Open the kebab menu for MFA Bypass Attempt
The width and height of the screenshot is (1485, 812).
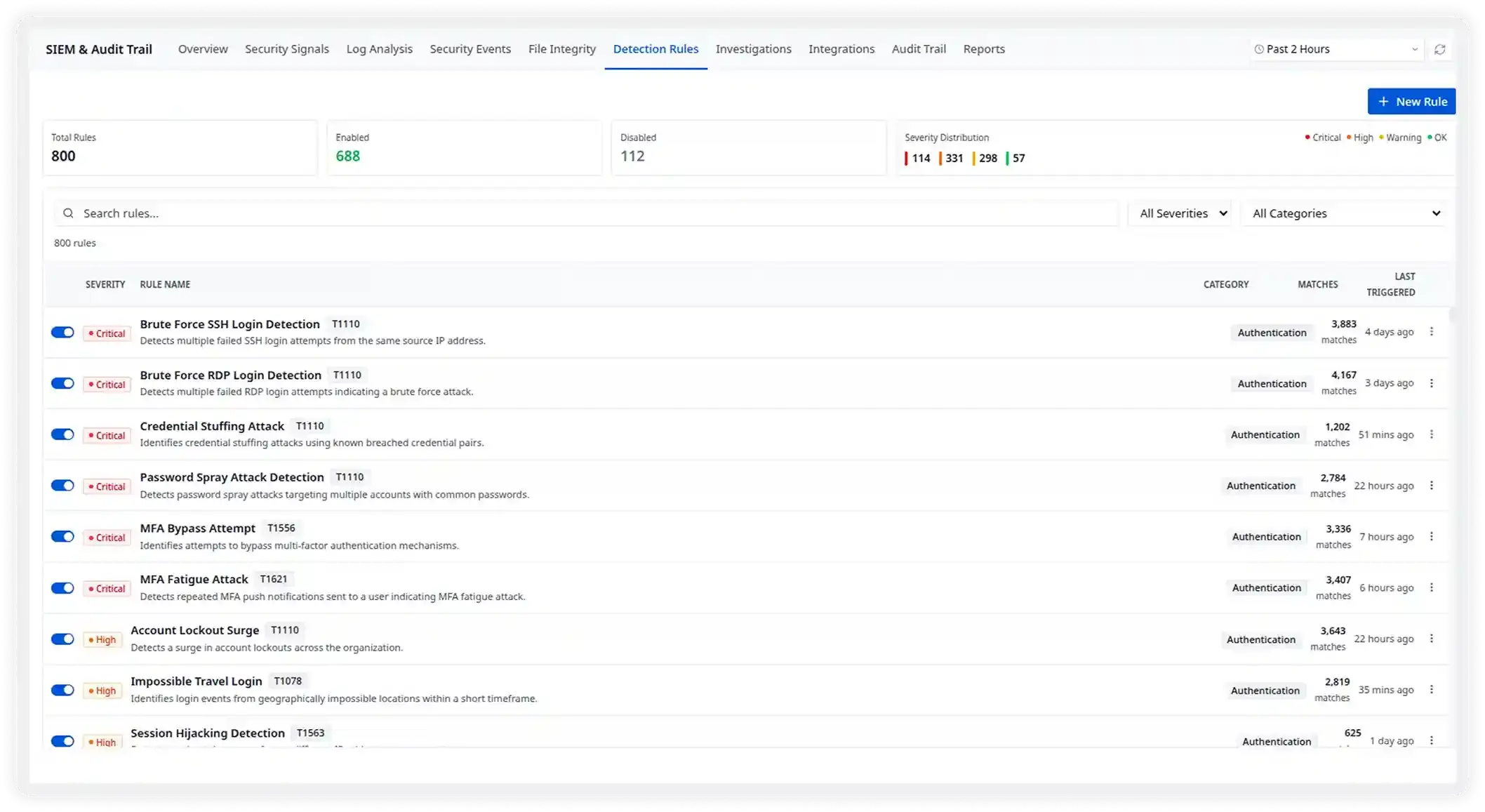1432,536
